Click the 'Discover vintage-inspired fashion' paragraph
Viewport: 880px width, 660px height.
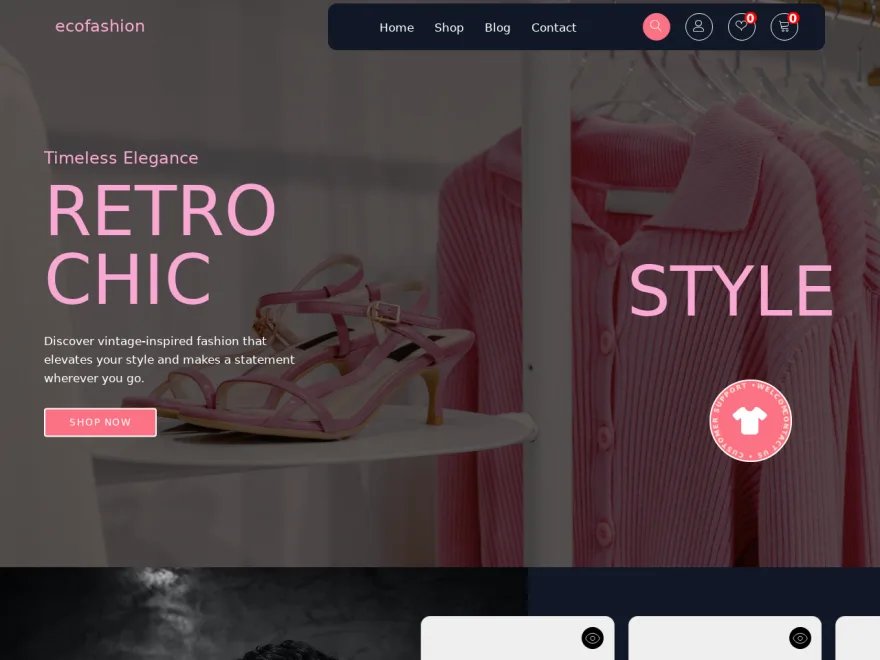click(169, 360)
